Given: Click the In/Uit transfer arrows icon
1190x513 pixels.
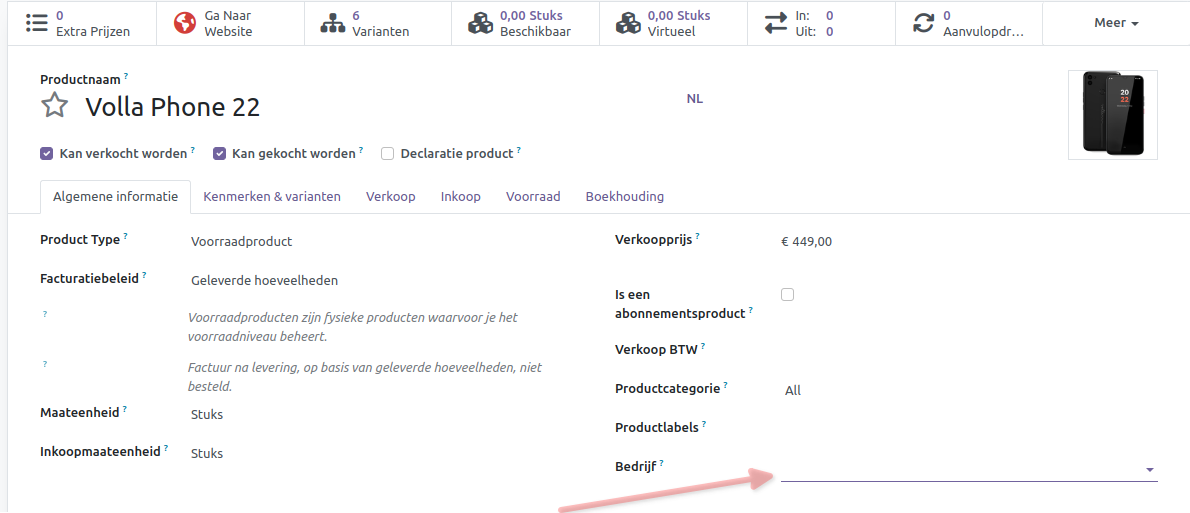Looking at the screenshot, I should click(775, 23).
